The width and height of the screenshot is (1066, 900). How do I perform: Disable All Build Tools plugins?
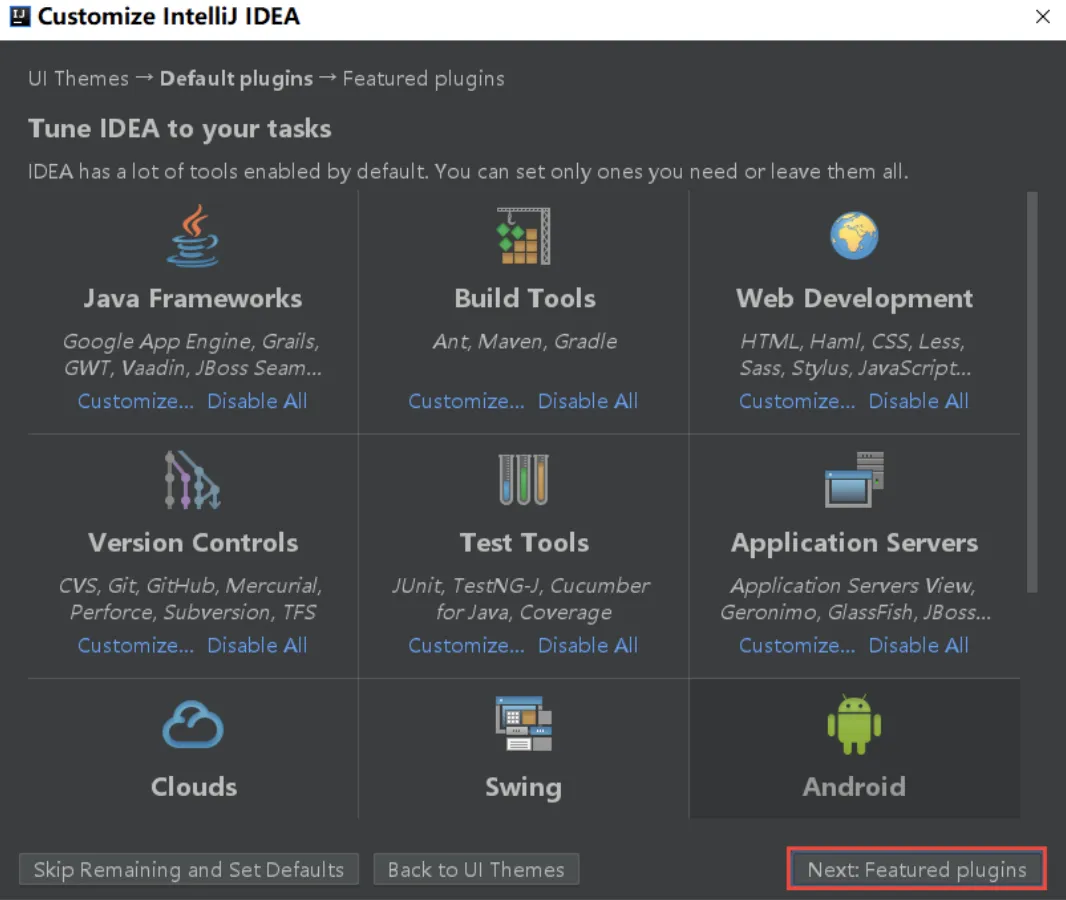pos(588,401)
